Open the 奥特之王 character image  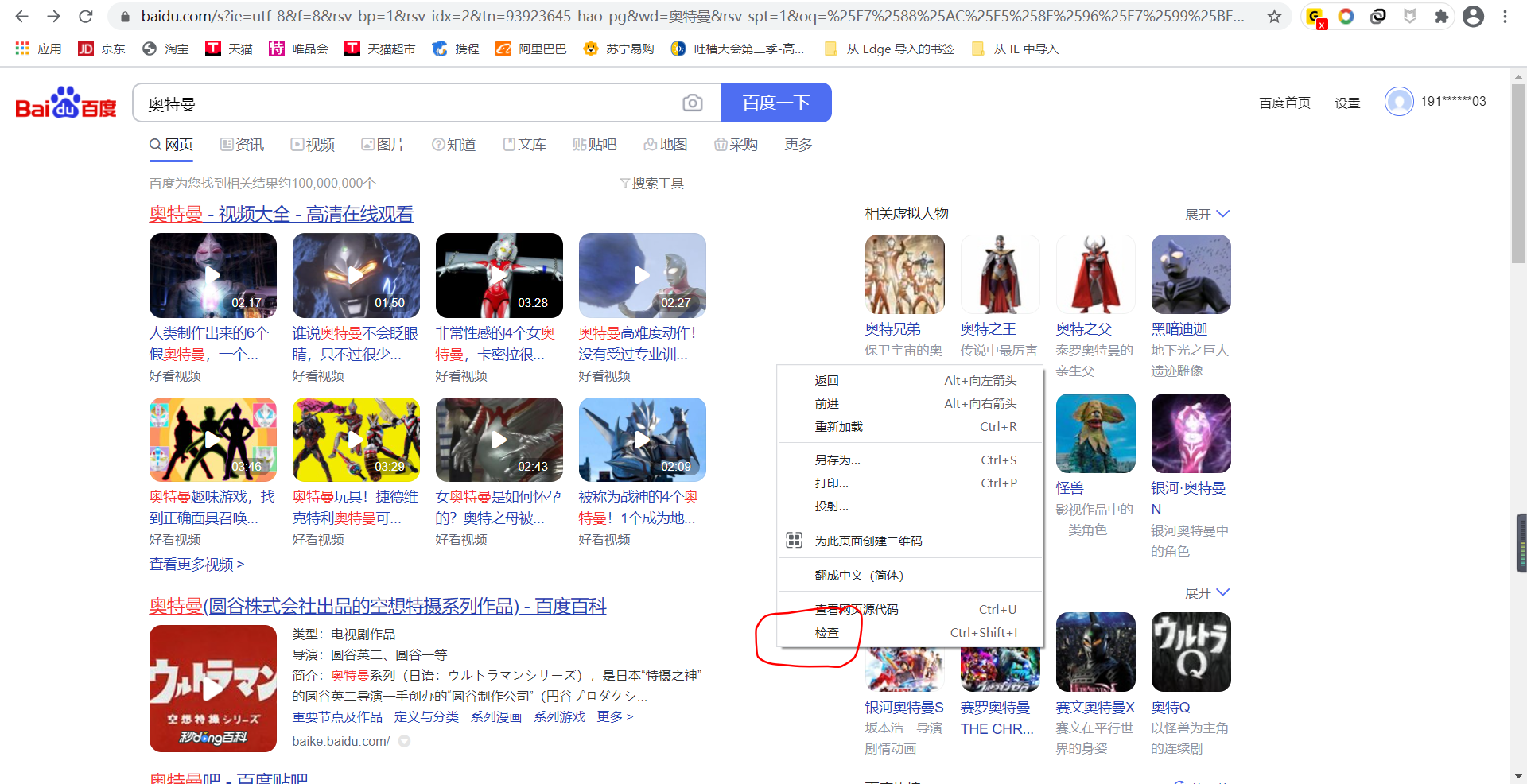pyautogui.click(x=1001, y=274)
